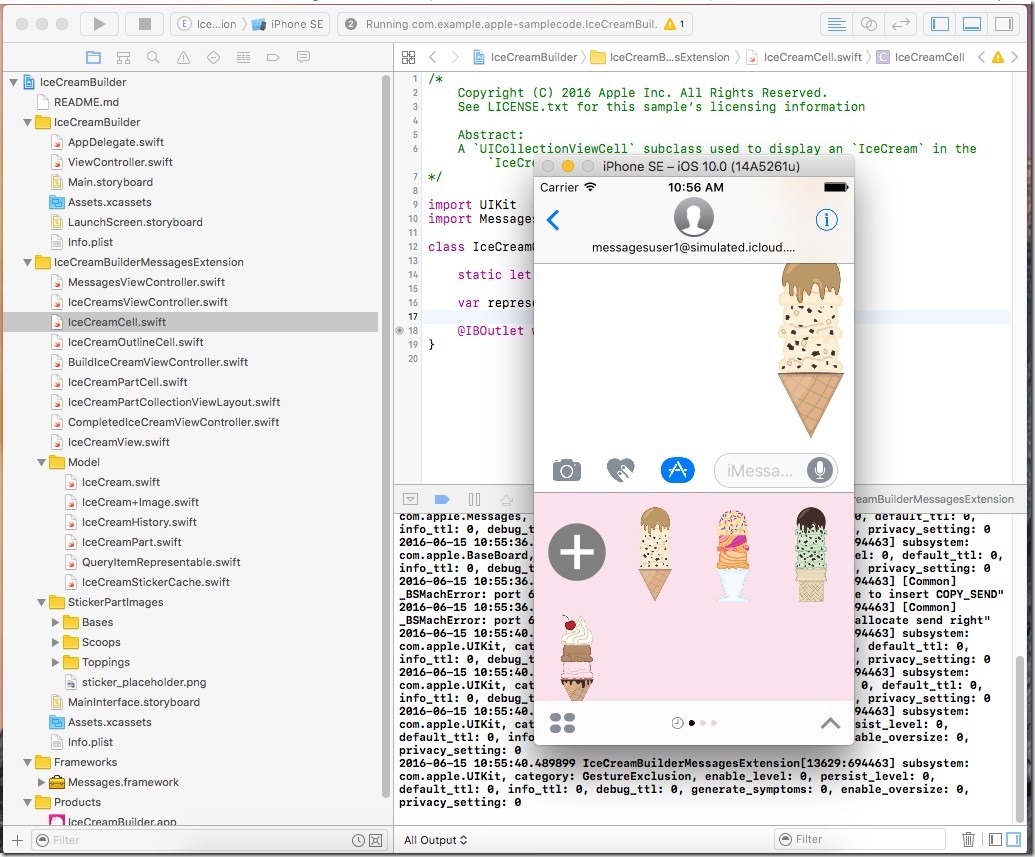This screenshot has height=857, width=1035.
Task: Tap the App Store apps icon
Action: pos(677,470)
